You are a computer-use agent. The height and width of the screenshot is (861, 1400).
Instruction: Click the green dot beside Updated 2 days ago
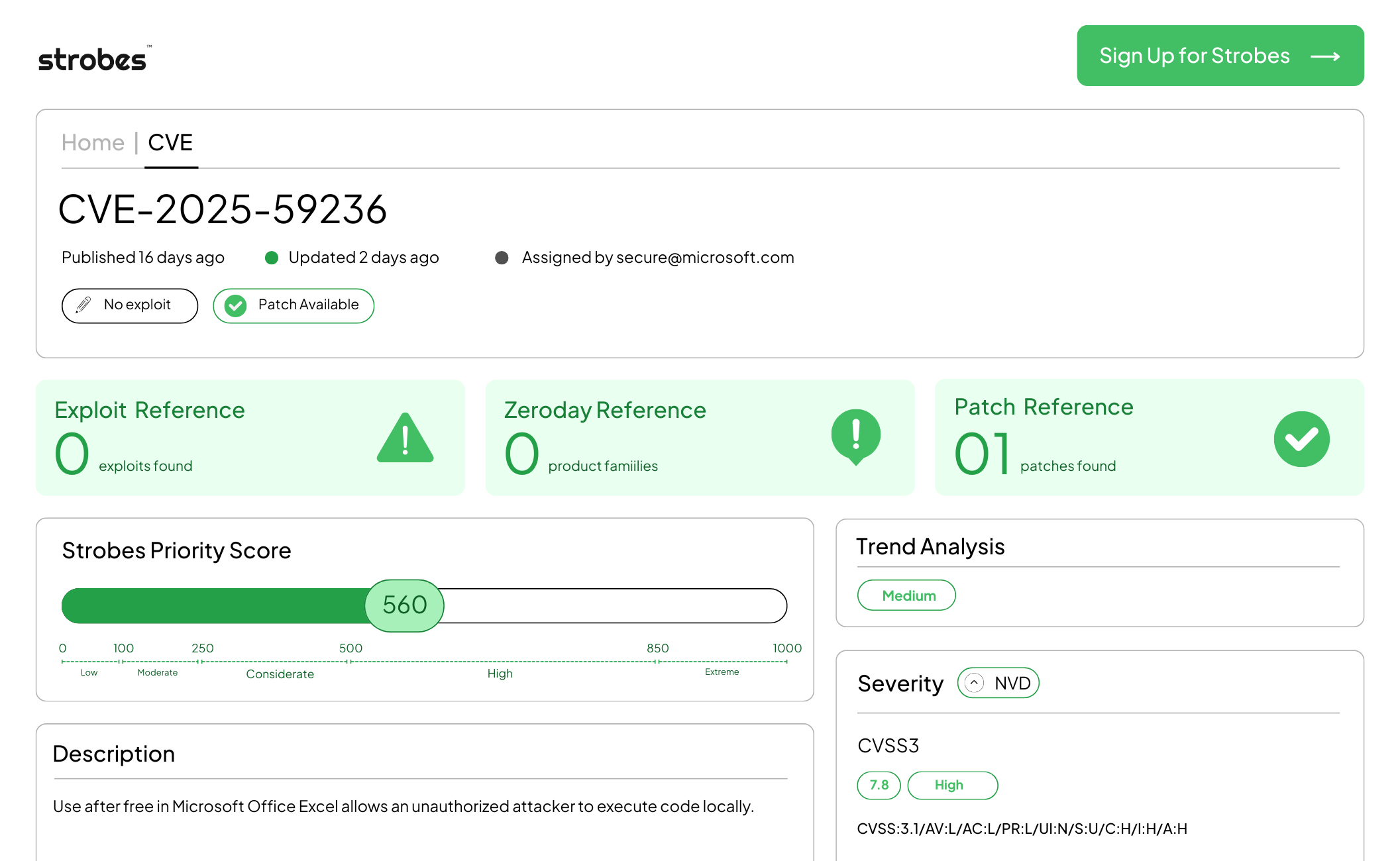pos(272,258)
